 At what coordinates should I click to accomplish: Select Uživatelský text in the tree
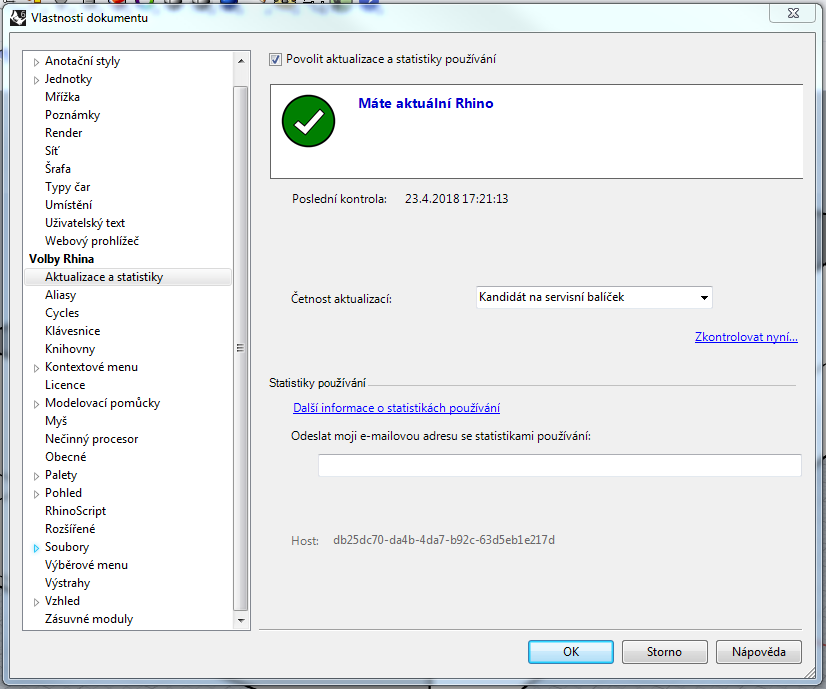[85, 223]
